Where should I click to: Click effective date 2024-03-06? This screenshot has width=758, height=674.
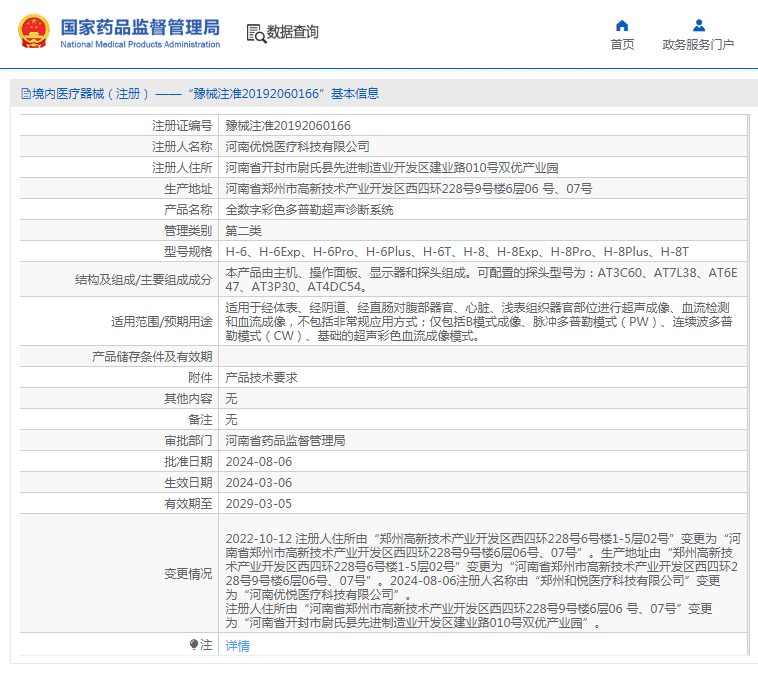(259, 483)
